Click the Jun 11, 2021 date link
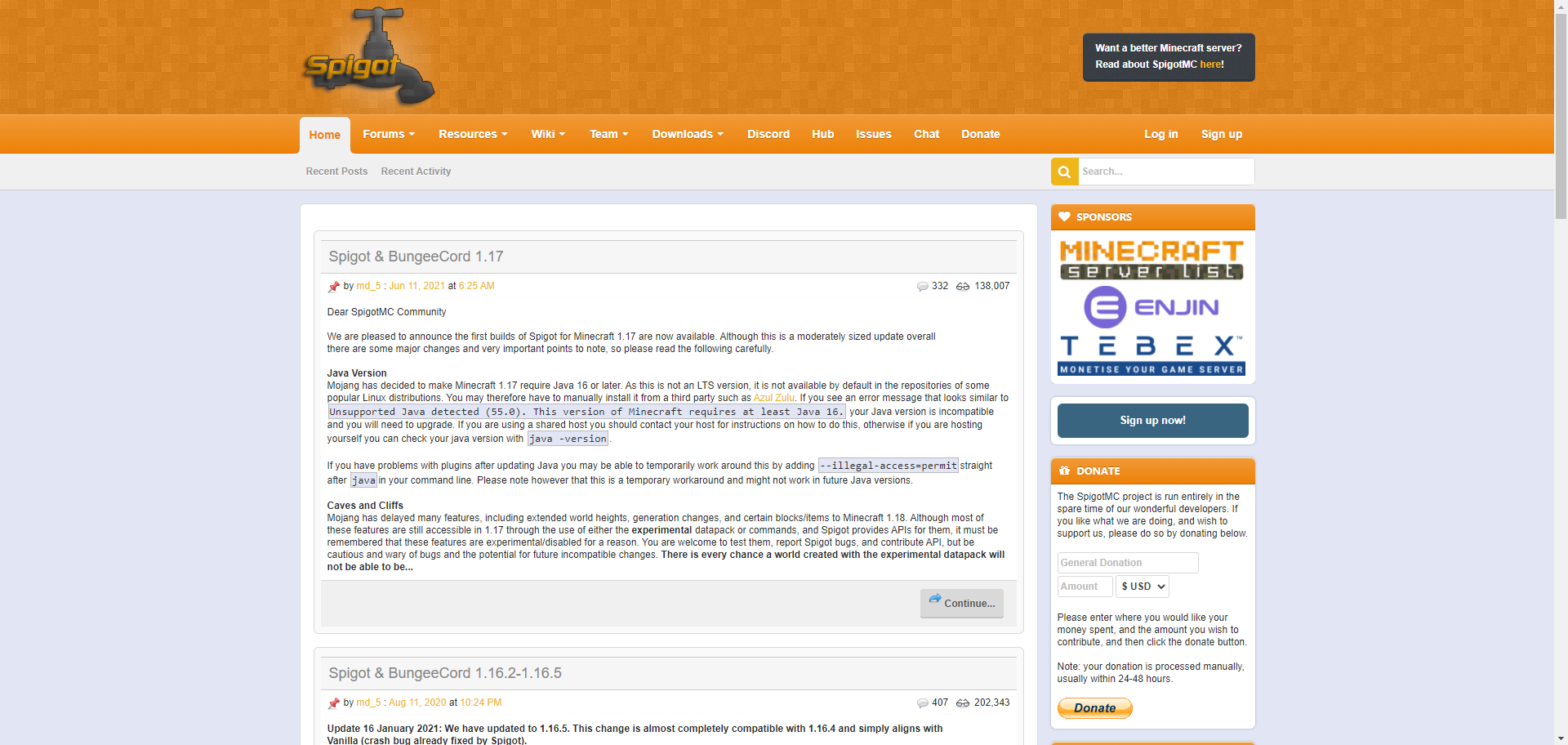The width and height of the screenshot is (1568, 745). click(416, 287)
